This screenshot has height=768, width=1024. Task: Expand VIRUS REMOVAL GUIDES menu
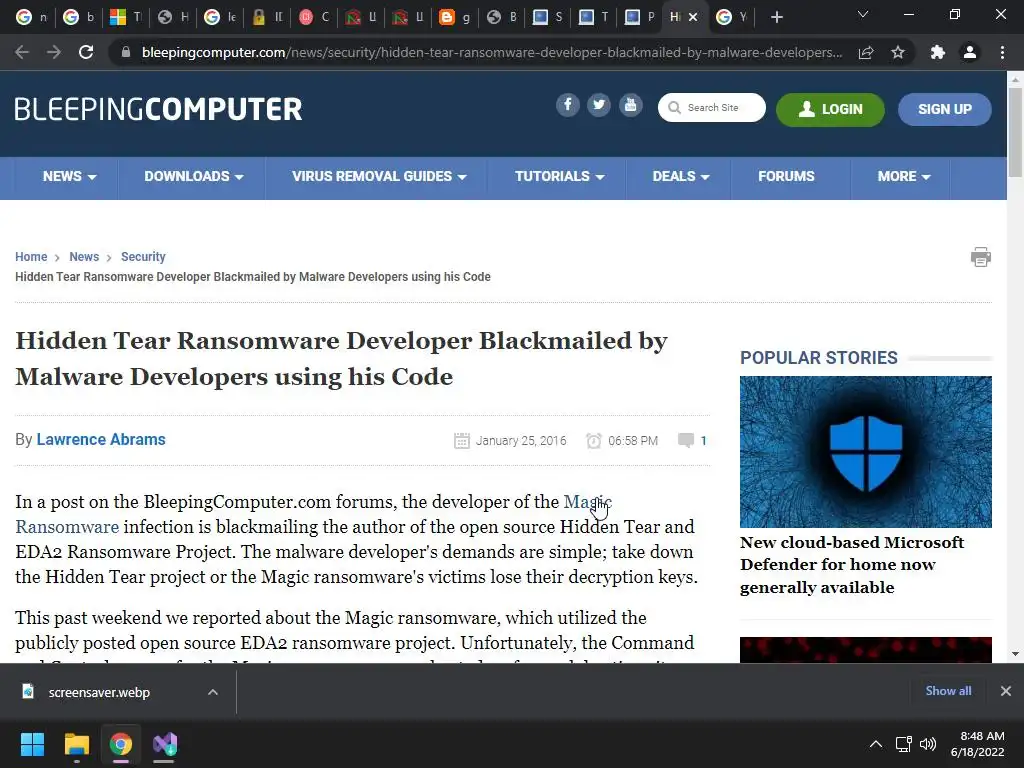pyautogui.click(x=379, y=176)
